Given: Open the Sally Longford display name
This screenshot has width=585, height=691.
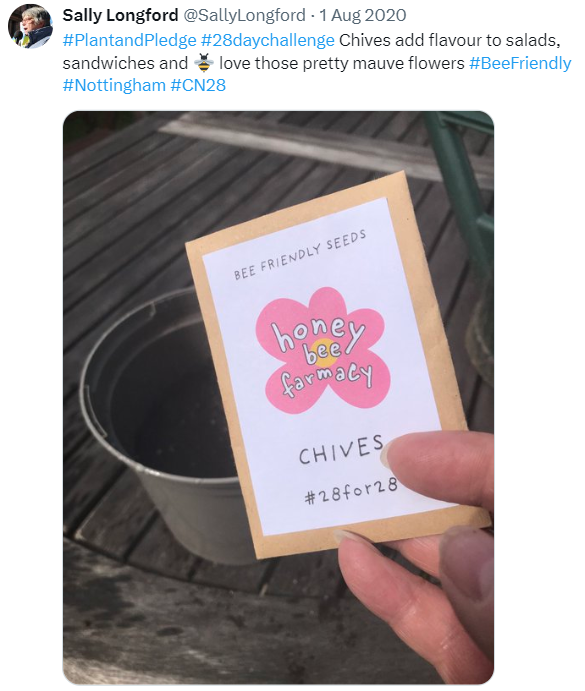Looking at the screenshot, I should pos(120,15).
